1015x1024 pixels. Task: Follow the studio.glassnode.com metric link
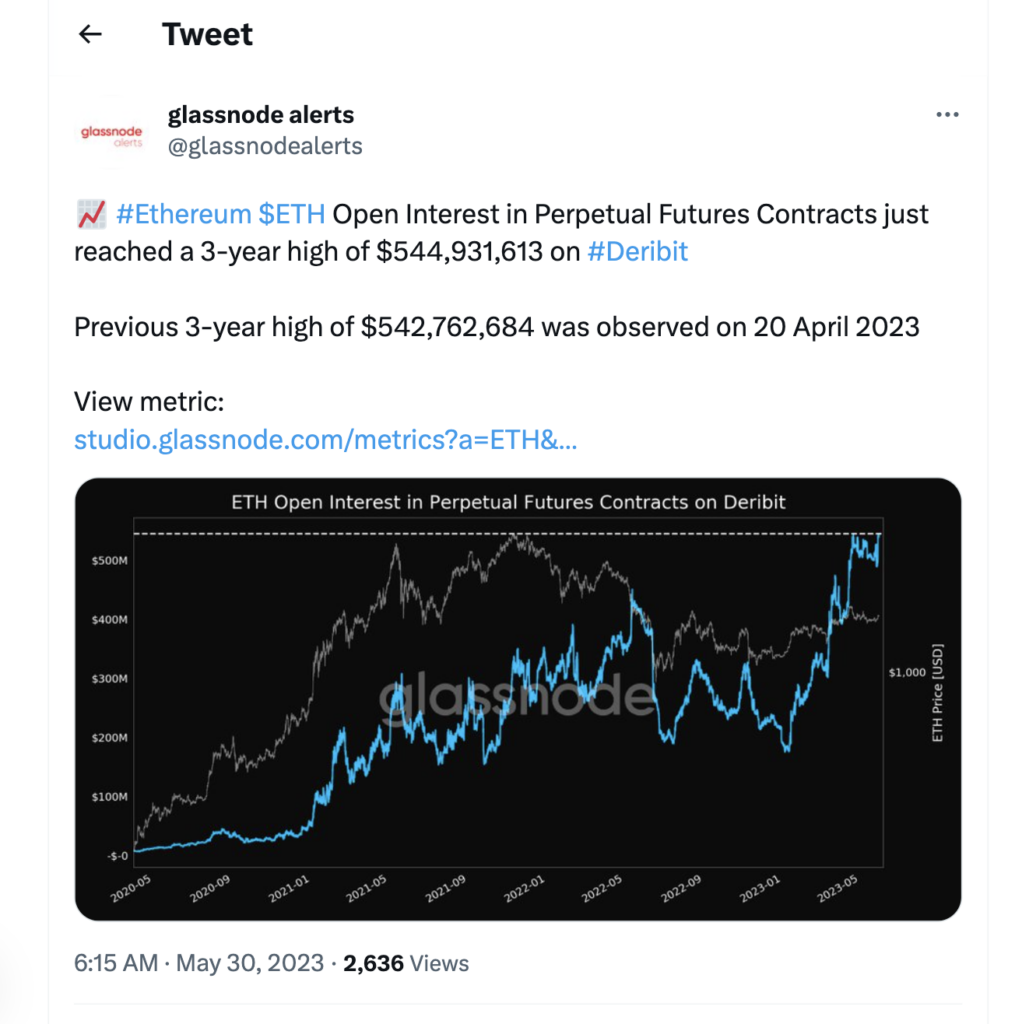point(325,440)
